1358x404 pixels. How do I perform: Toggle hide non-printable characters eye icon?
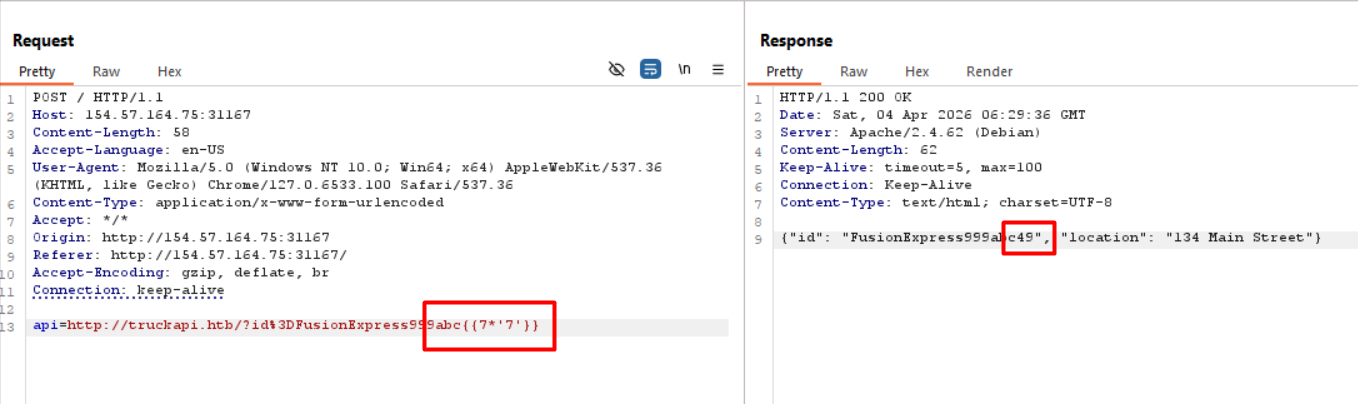click(617, 70)
